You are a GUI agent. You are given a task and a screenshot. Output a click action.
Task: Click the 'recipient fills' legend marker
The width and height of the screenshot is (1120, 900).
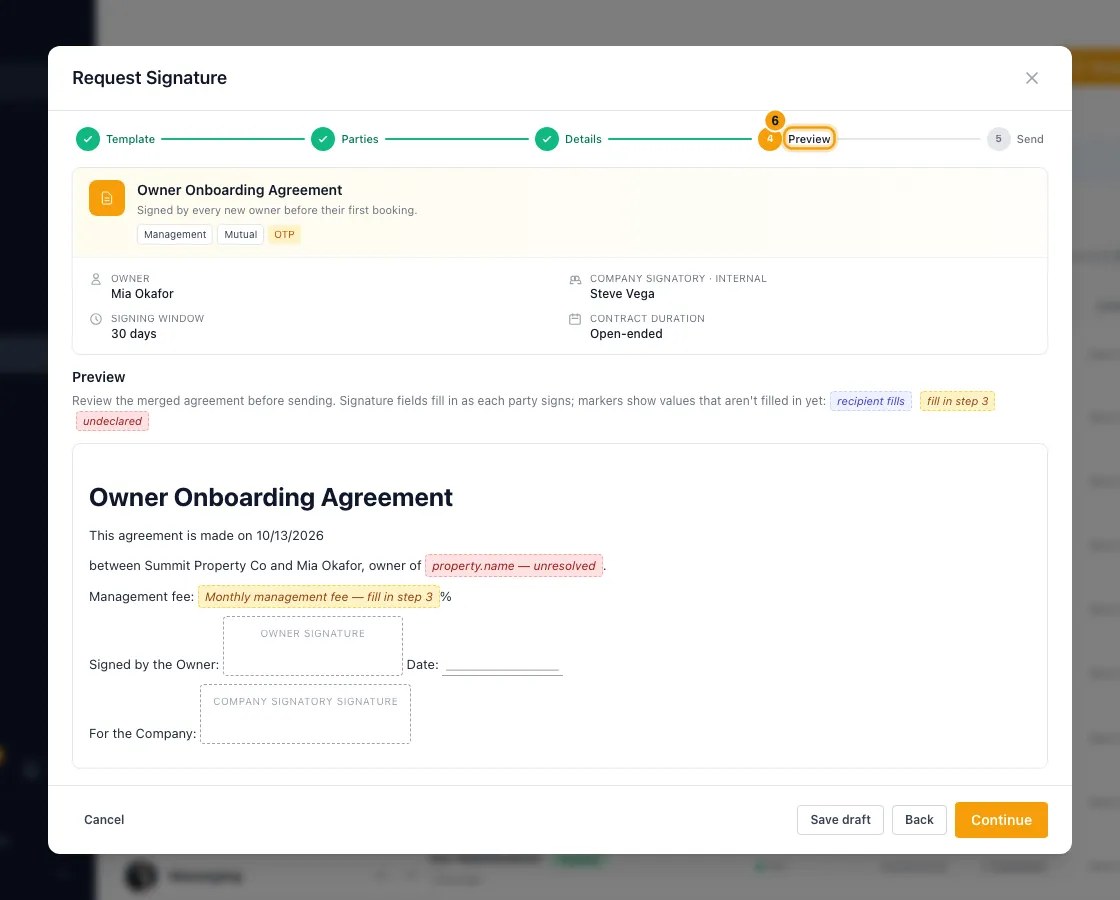(871, 401)
